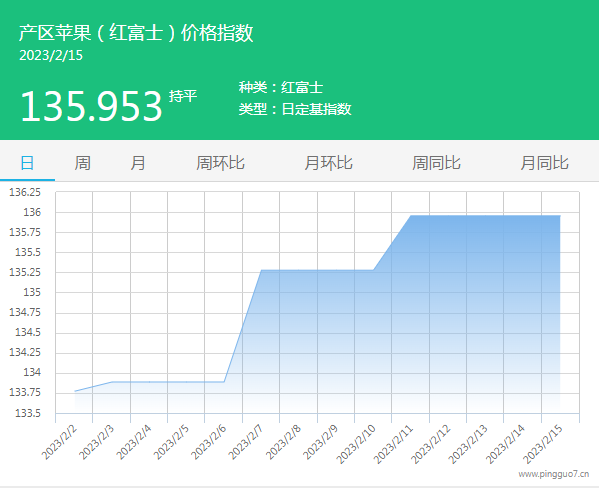Click the 134 y-axis label
The width and height of the screenshot is (599, 488).
32,372
